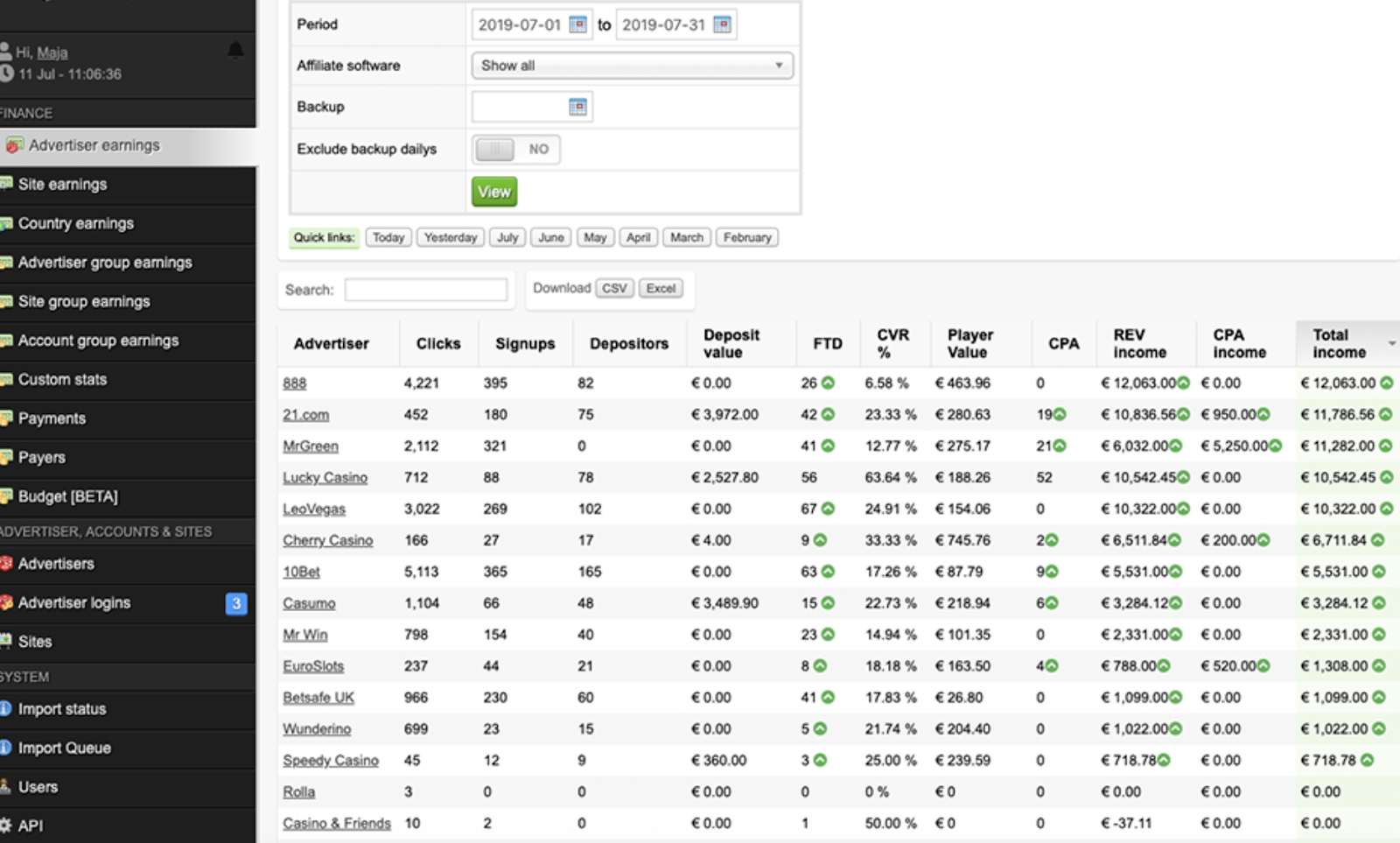1400x843 pixels.
Task: Open Advertiser group earnings
Action: click(x=105, y=263)
